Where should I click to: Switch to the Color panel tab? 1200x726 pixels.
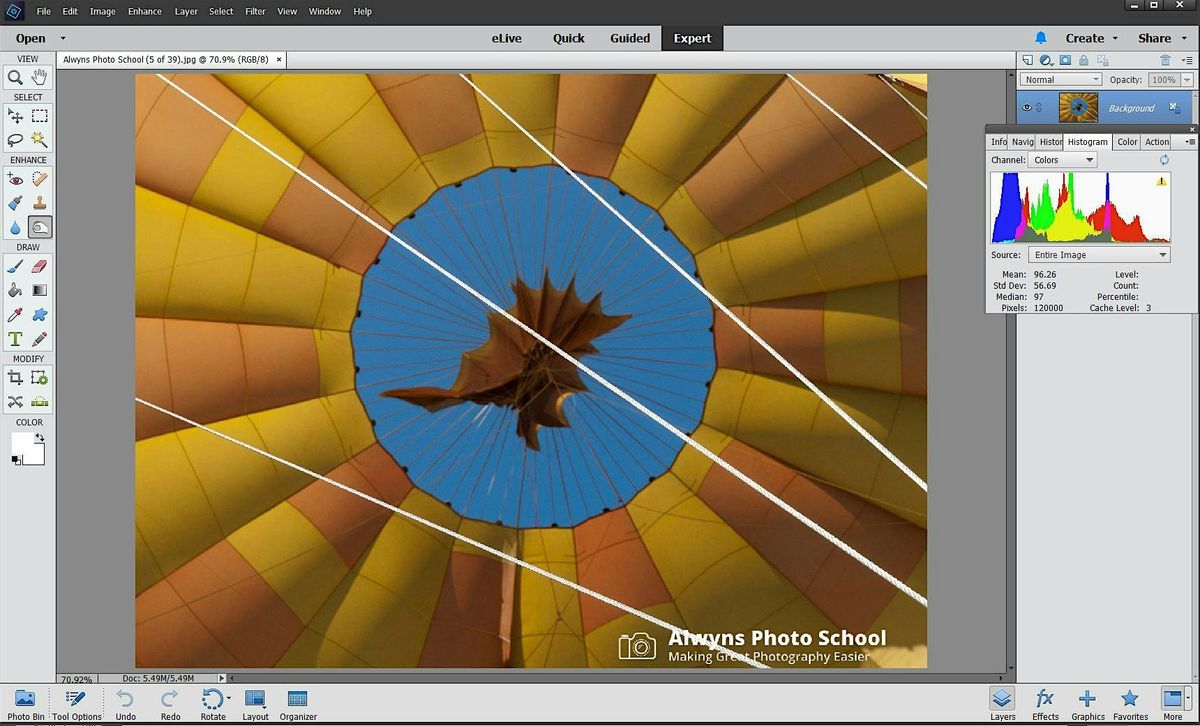[x=1127, y=141]
